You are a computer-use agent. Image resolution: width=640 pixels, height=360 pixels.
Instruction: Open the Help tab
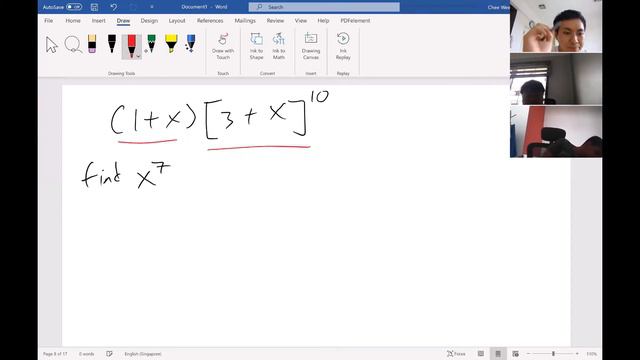pos(323,20)
